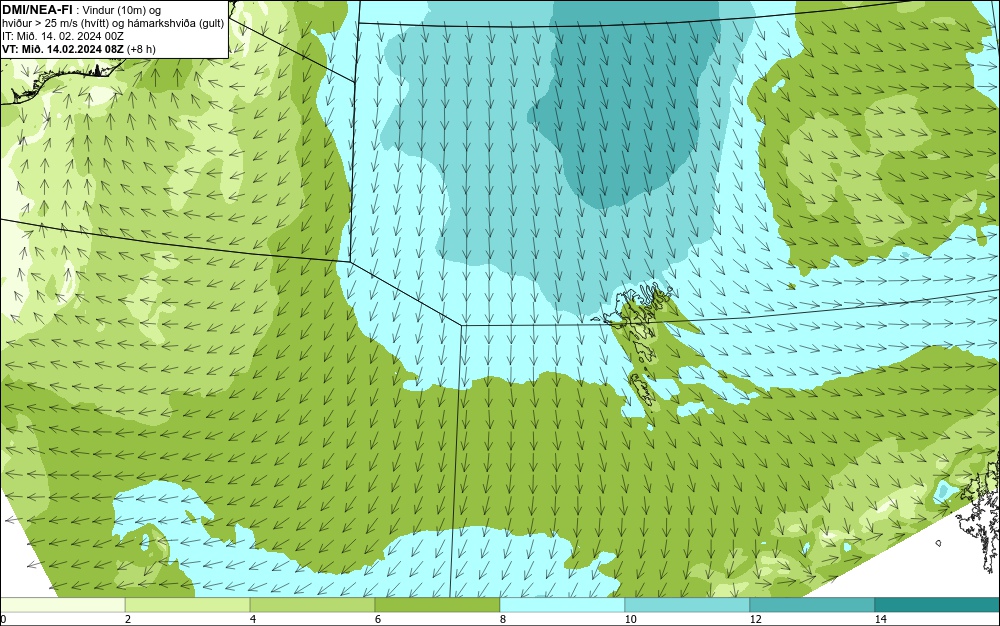Click the 12–14 m/s teal legend swatch

click(812, 604)
